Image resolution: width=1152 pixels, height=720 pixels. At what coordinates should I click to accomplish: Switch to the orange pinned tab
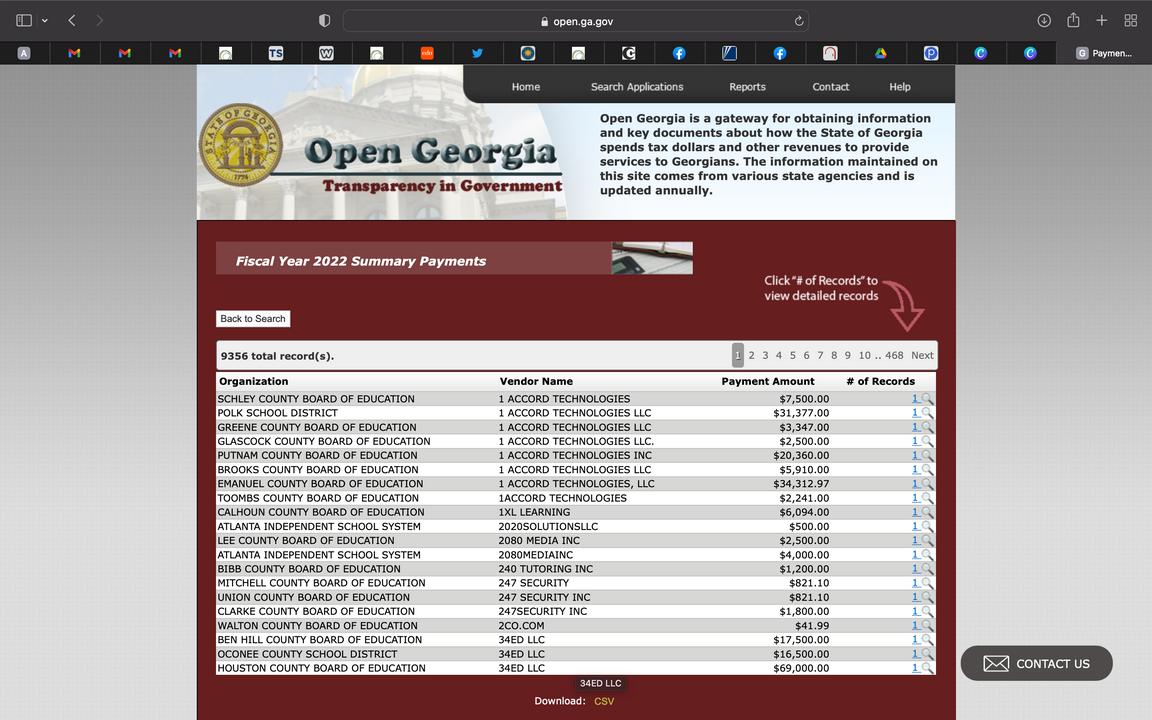(427, 53)
